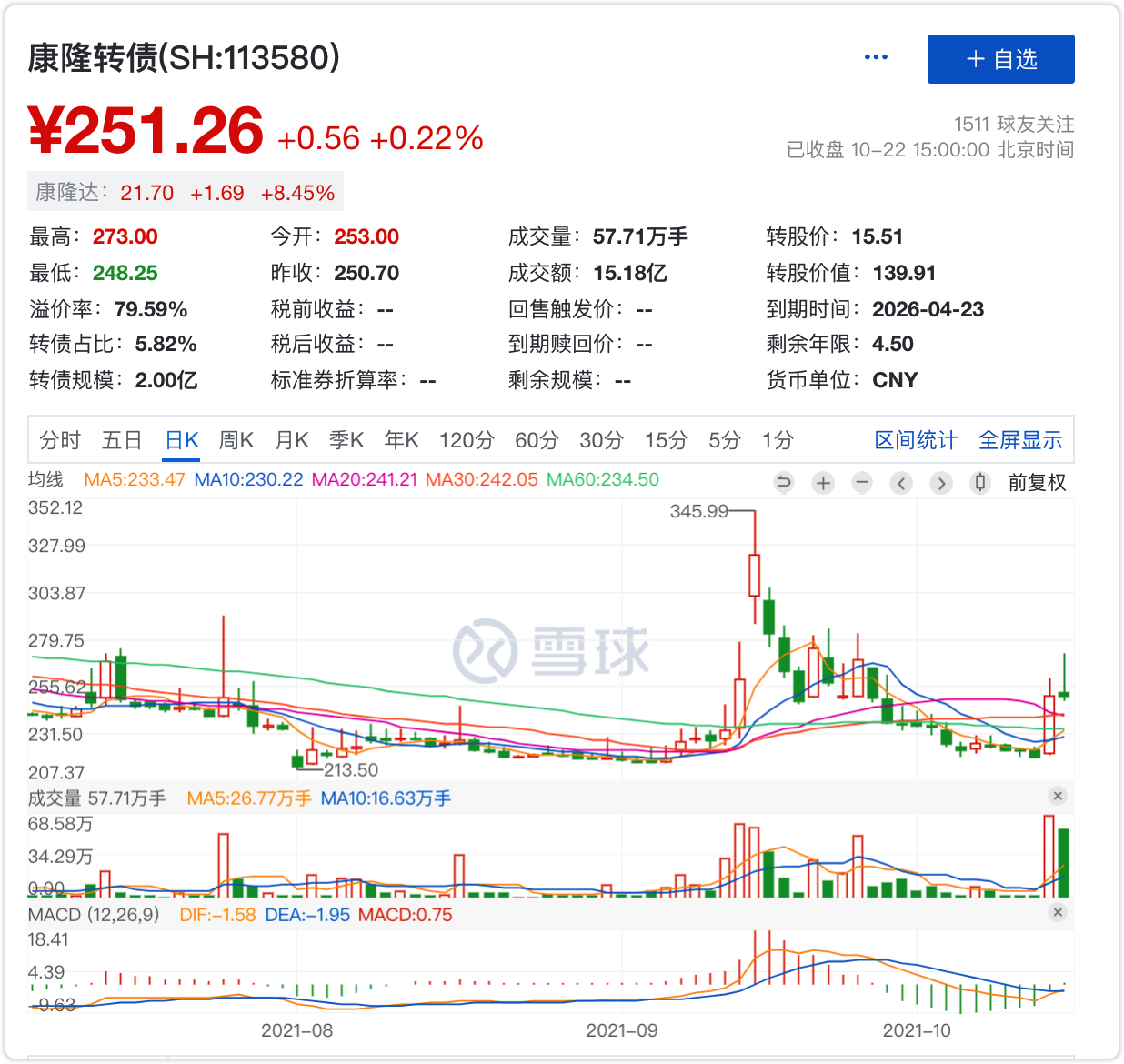Switch to the 60分 chart tab
The width and height of the screenshot is (1124, 1064).
pyautogui.click(x=537, y=440)
